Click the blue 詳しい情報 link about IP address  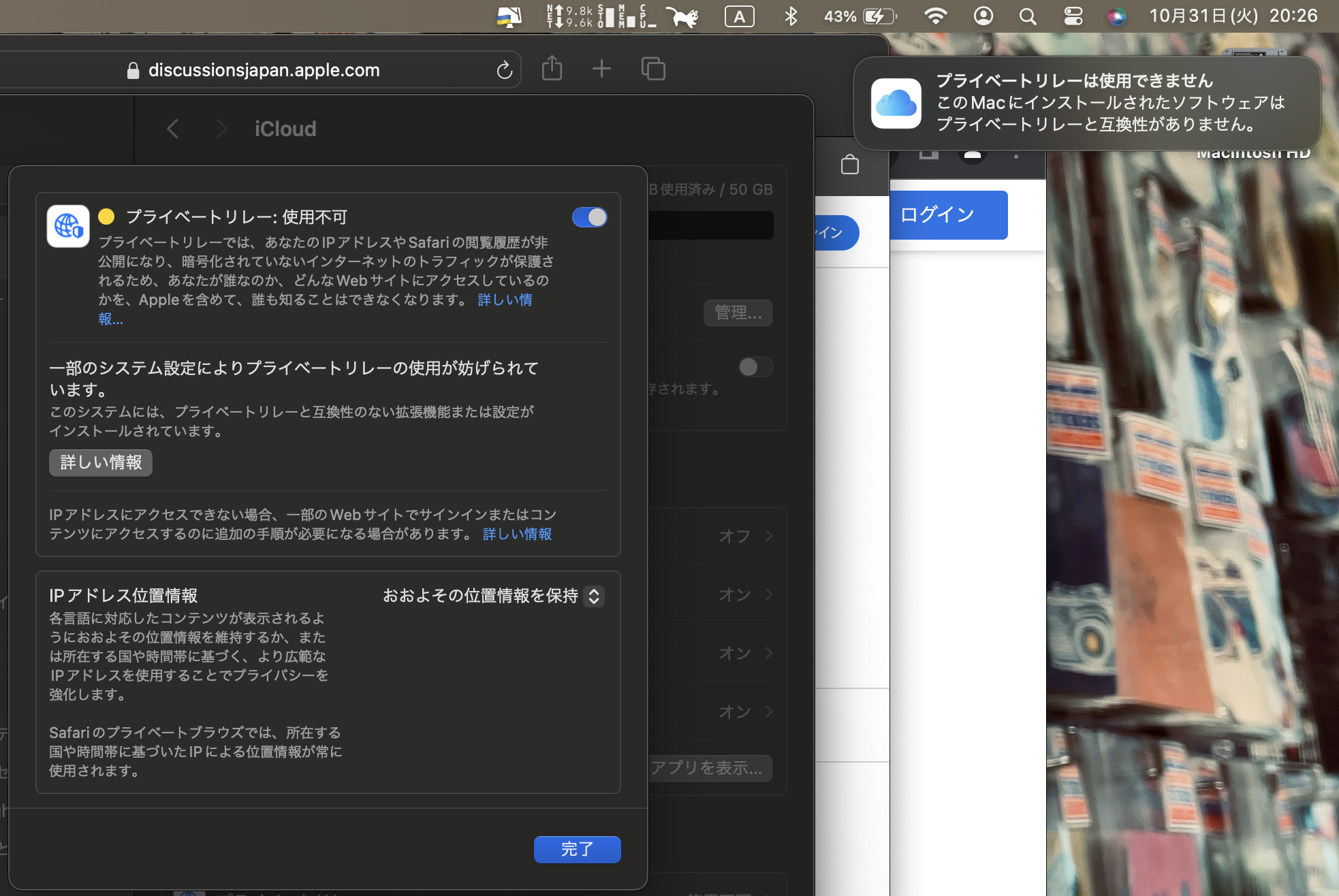pos(517,534)
